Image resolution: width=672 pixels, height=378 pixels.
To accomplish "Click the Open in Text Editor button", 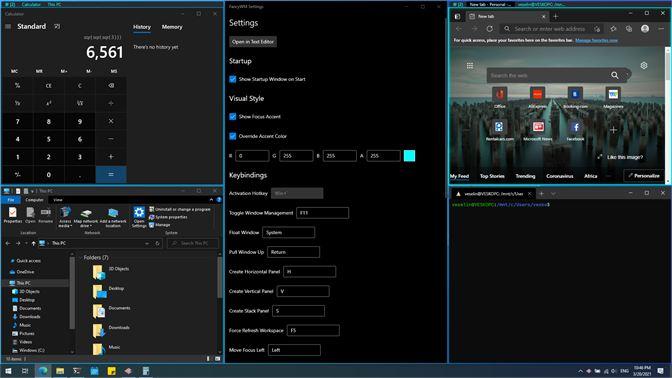I will point(253,42).
